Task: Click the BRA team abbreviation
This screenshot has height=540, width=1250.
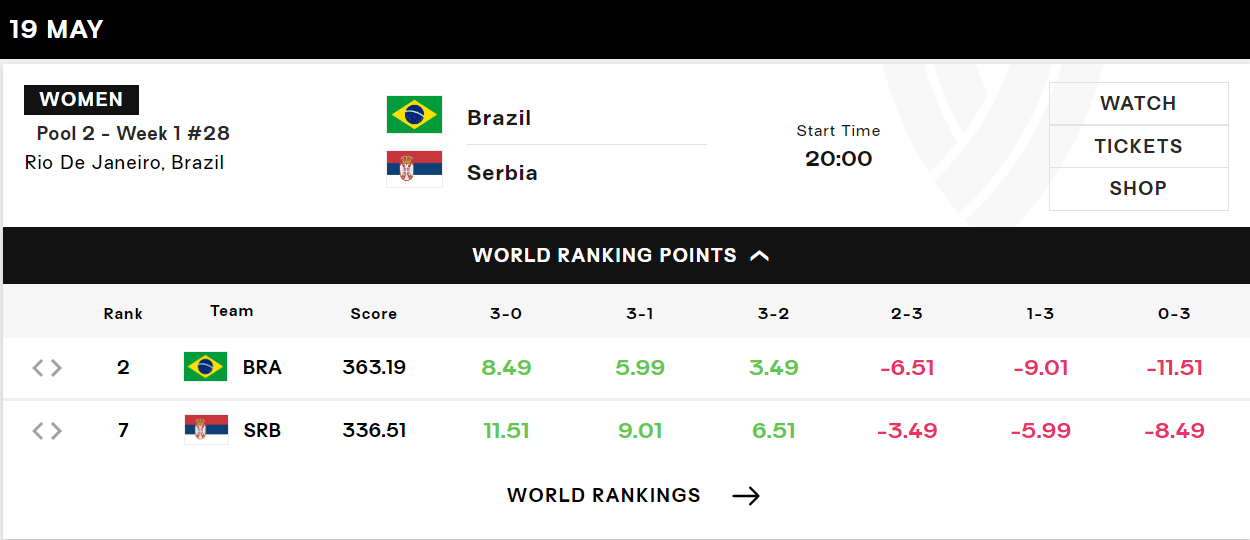Action: click(262, 367)
